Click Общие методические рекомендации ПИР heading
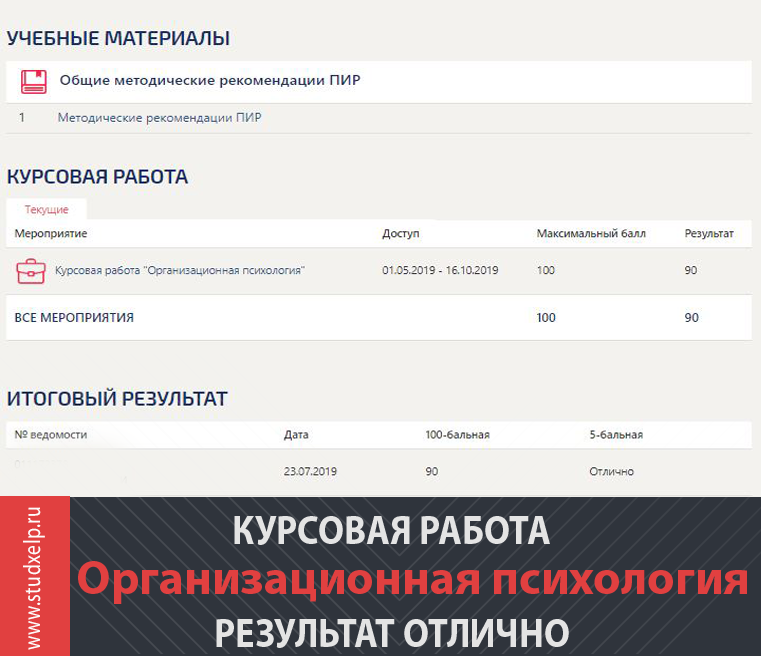Image resolution: width=761 pixels, height=656 pixels. pos(210,80)
